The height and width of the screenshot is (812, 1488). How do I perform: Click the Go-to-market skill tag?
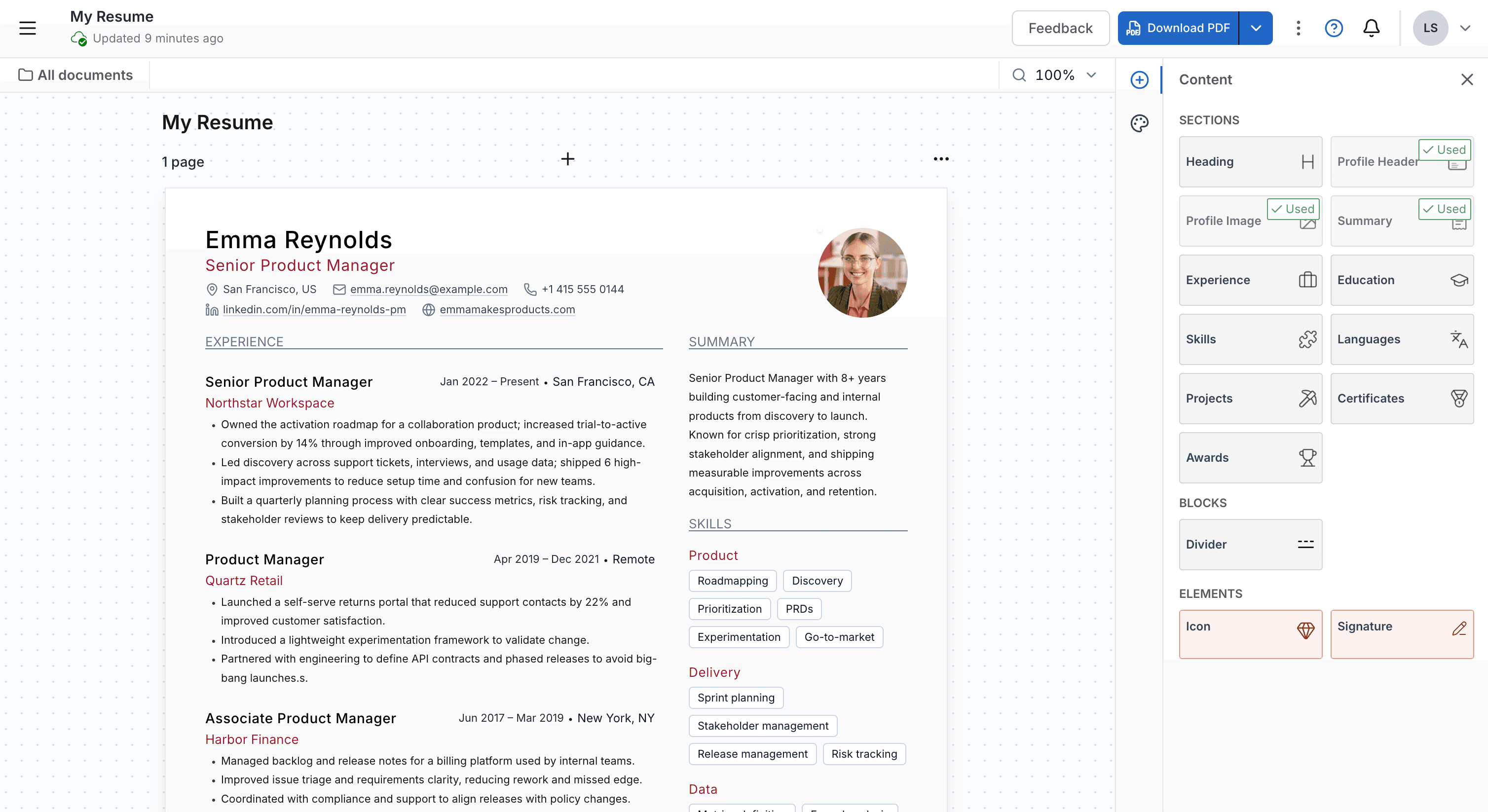839,637
